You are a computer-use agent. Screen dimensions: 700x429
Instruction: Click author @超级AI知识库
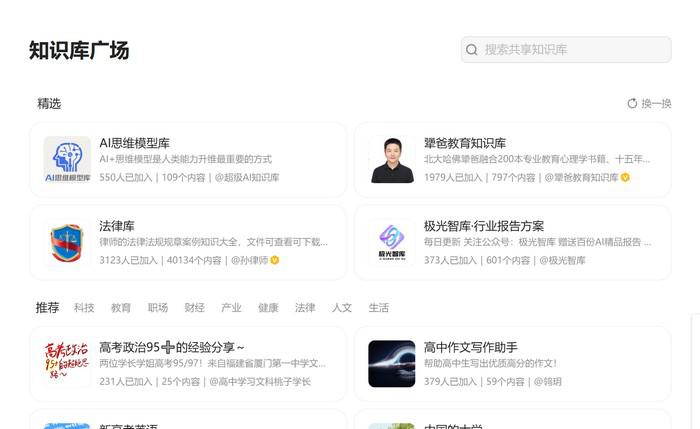247,177
